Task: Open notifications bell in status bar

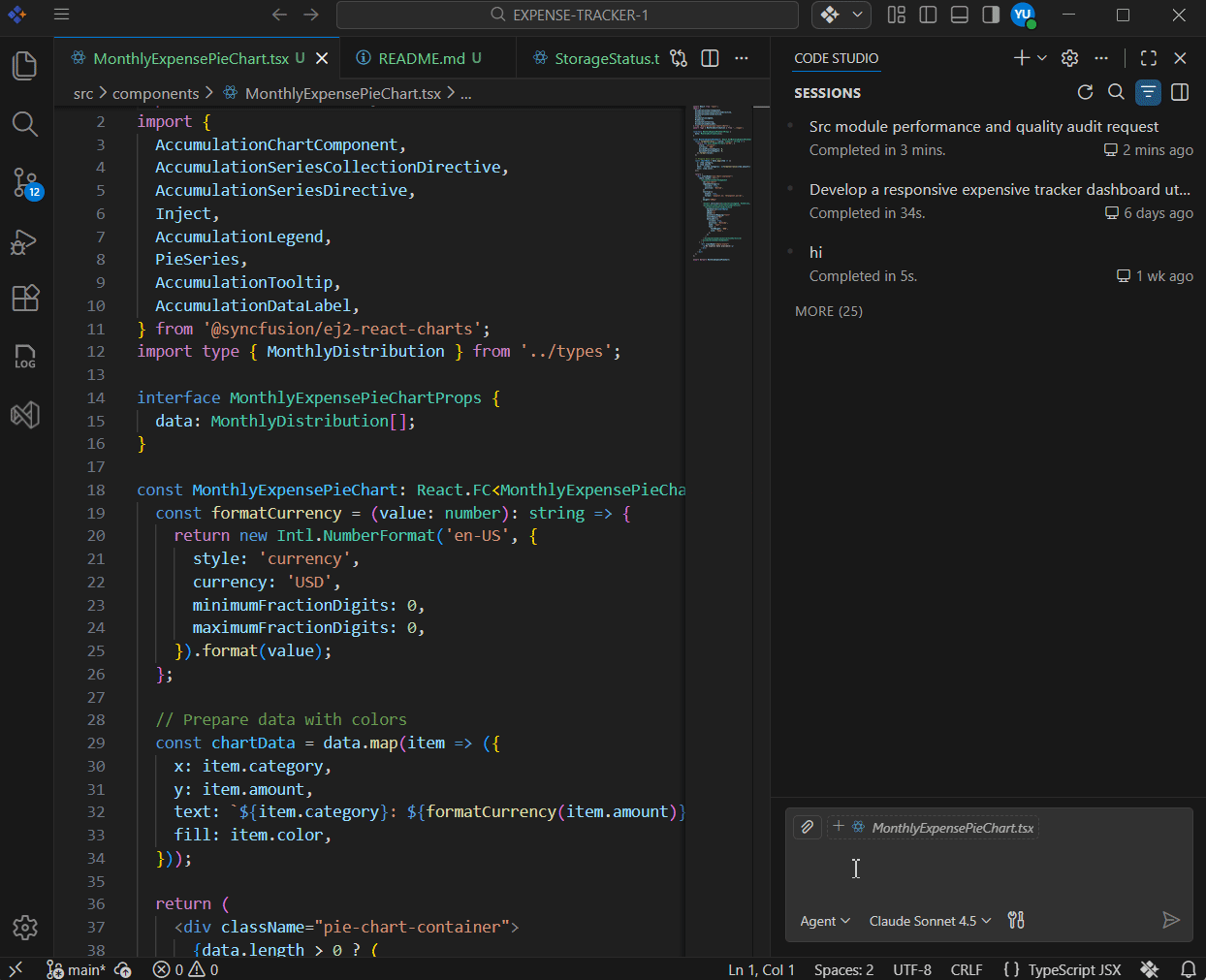Action: pyautogui.click(x=1188, y=969)
